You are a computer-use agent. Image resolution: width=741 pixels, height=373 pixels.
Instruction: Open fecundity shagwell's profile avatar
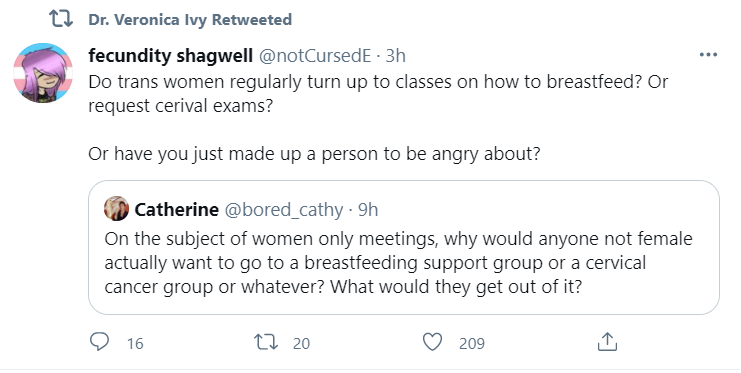43,73
